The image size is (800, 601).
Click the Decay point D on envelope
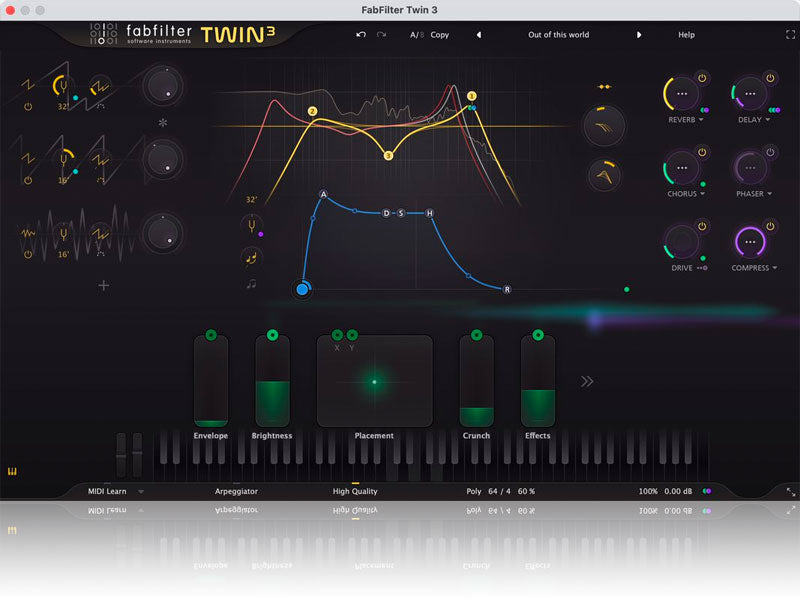(386, 213)
